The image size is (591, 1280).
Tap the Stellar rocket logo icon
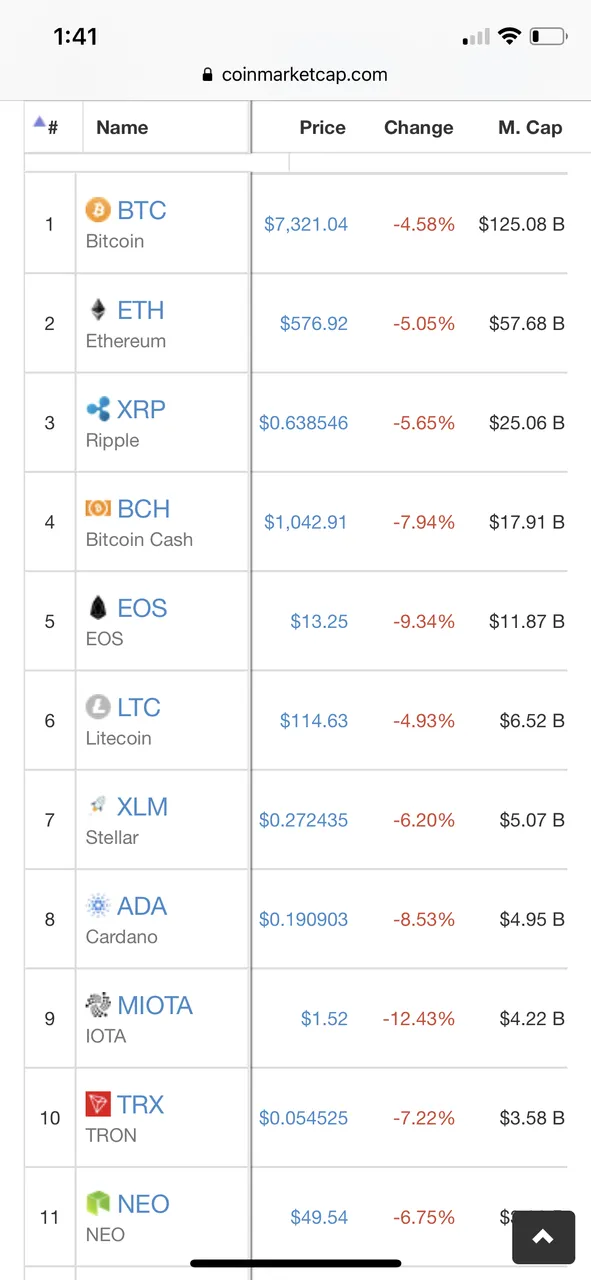coord(98,806)
